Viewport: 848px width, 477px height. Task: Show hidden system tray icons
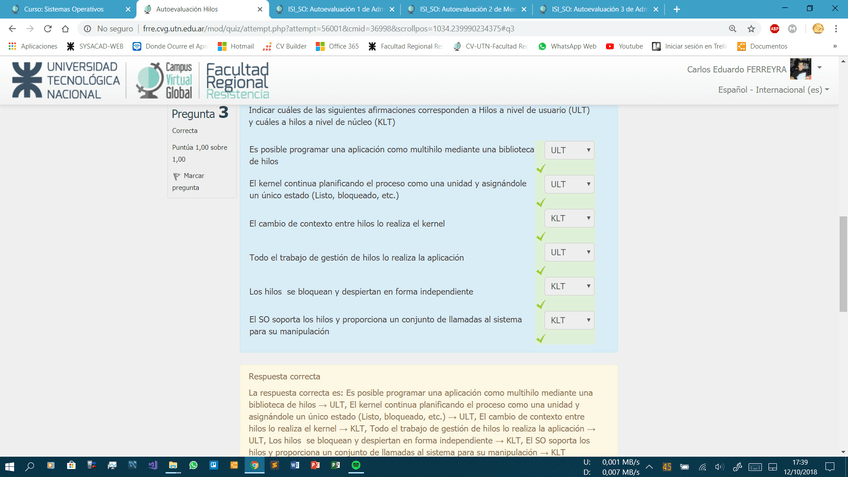650,467
